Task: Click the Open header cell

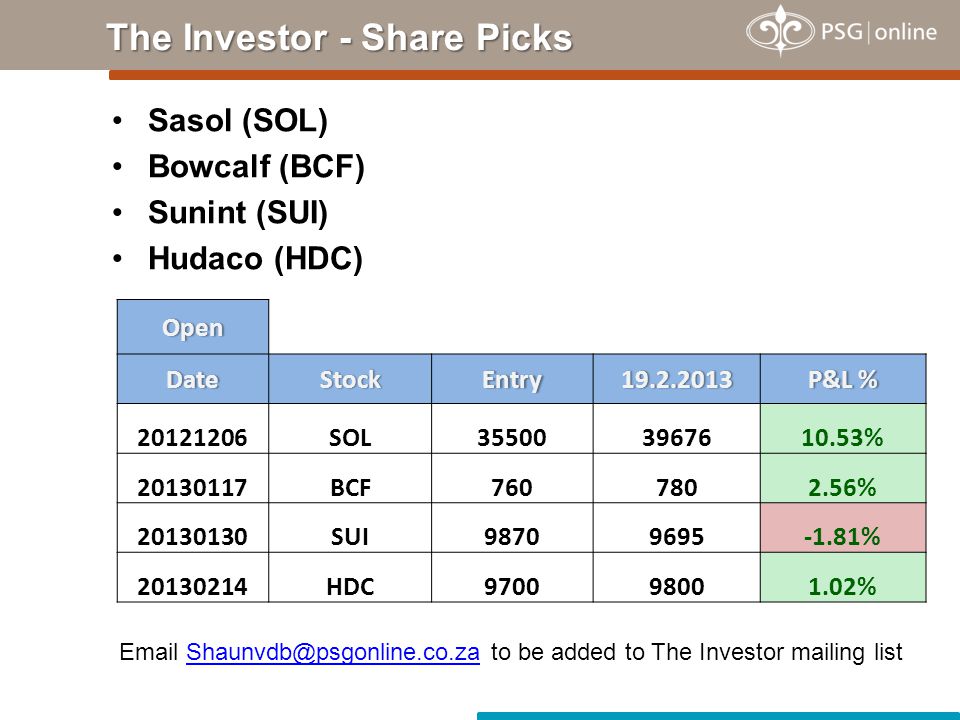Action: tap(193, 327)
